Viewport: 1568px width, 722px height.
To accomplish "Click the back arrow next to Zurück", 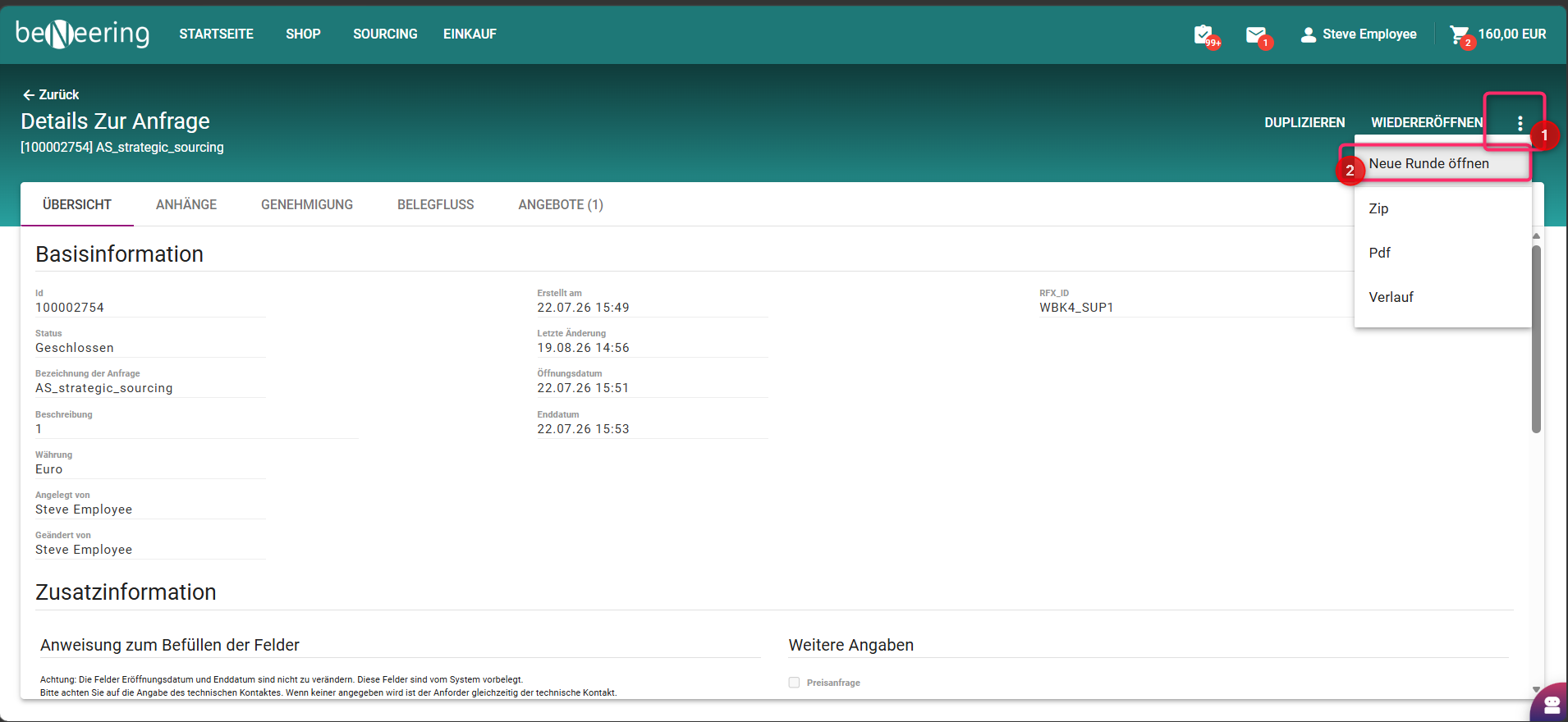I will [28, 95].
